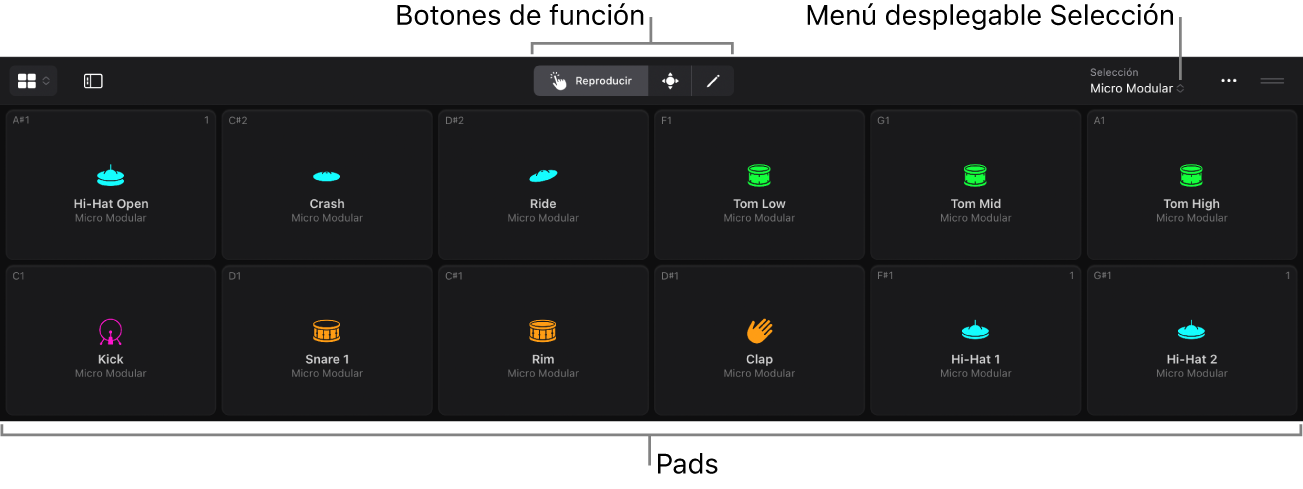Click the Hi-Hat 2 pad name
Viewport: 1303px width, 489px height.
[1192, 359]
